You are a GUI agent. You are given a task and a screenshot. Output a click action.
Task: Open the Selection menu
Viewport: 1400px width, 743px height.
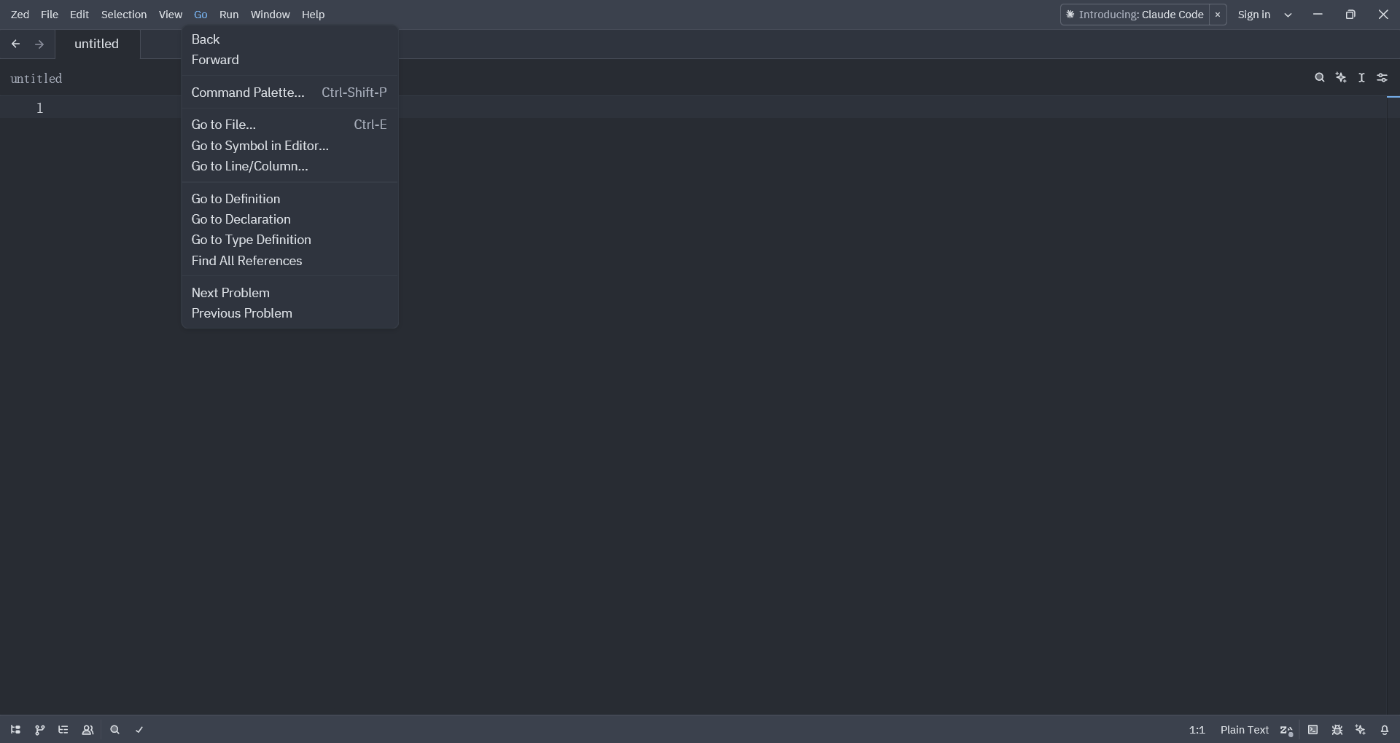coord(124,14)
